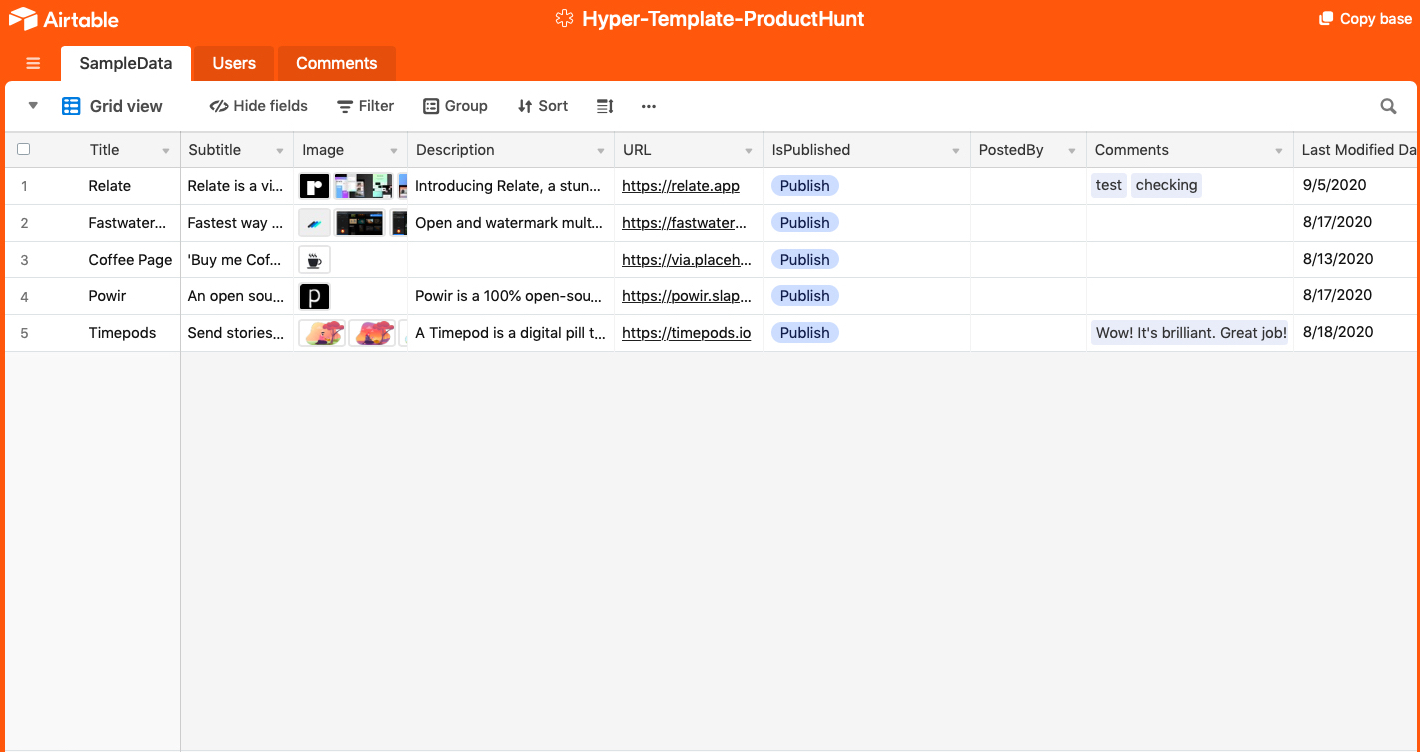Click the Hyper-Template-ProductHunt base title

tap(711, 19)
